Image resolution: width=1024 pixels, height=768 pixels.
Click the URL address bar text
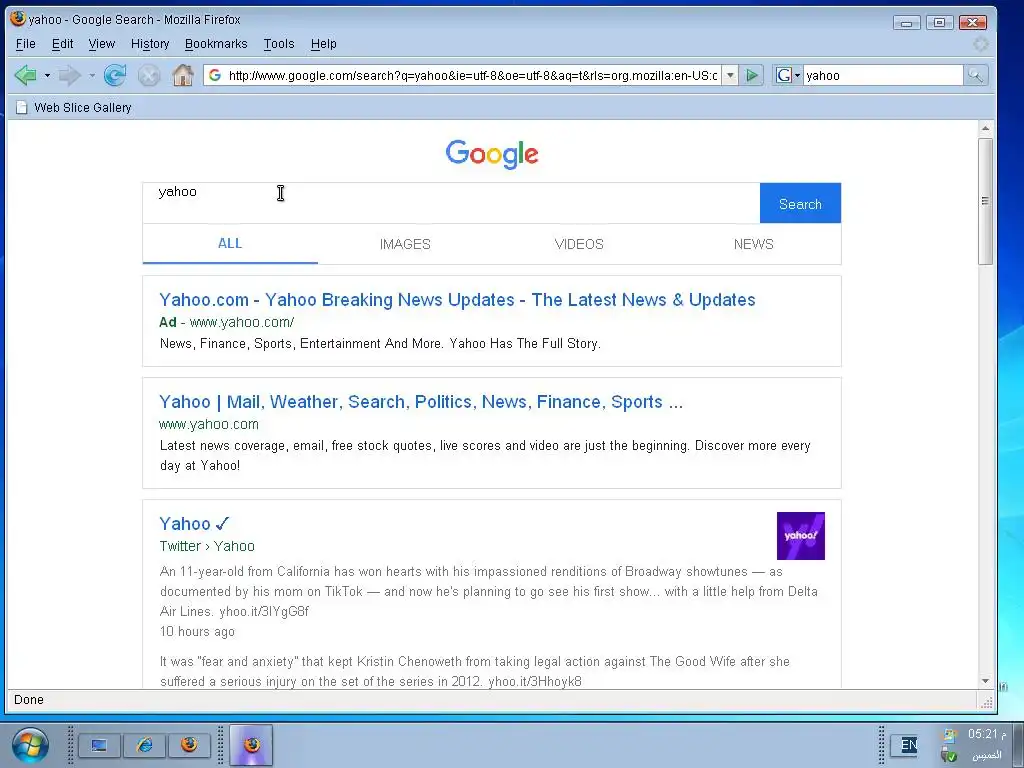click(x=472, y=75)
